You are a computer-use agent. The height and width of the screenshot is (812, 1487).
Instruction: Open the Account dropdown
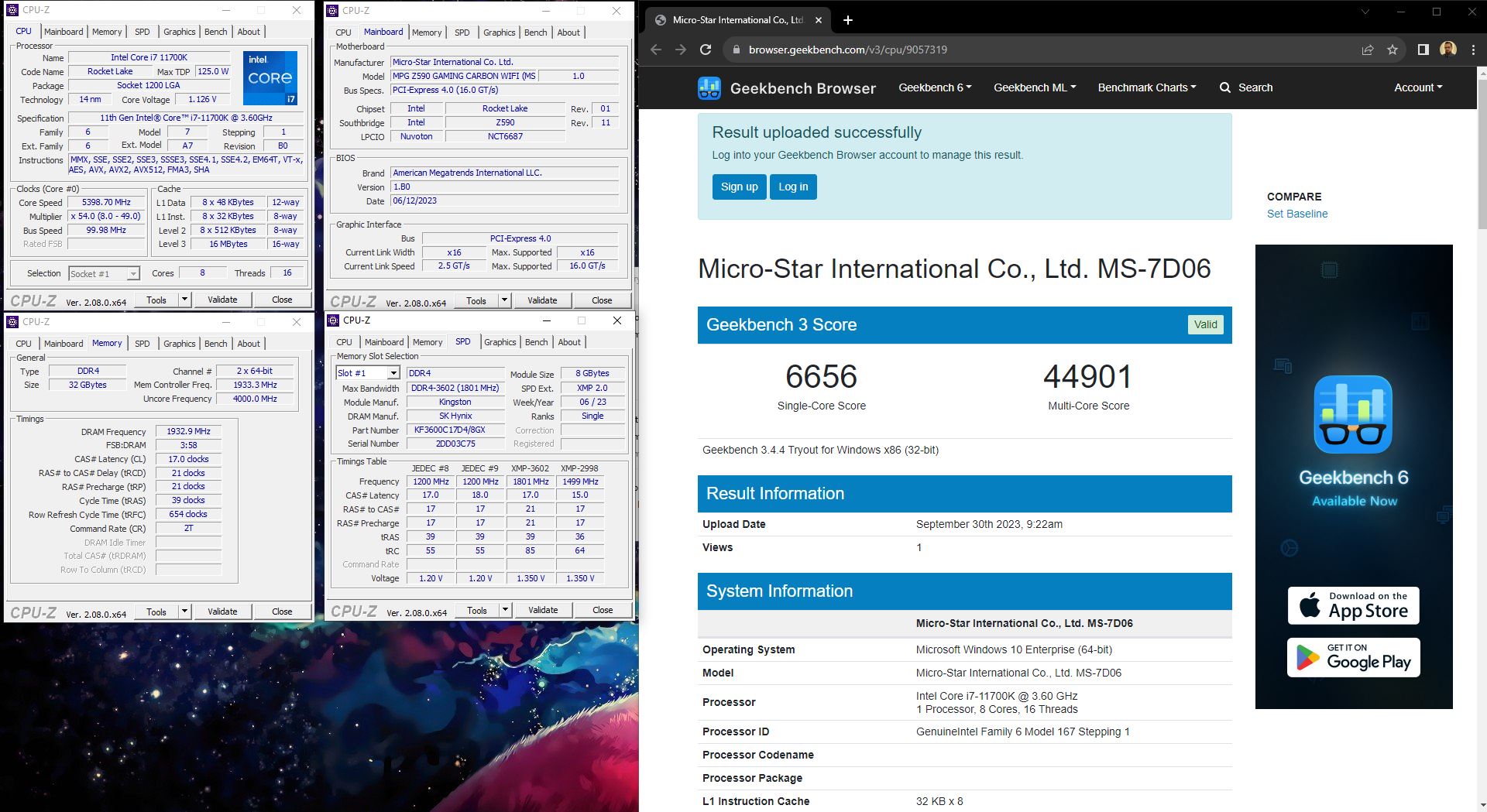(x=1418, y=87)
